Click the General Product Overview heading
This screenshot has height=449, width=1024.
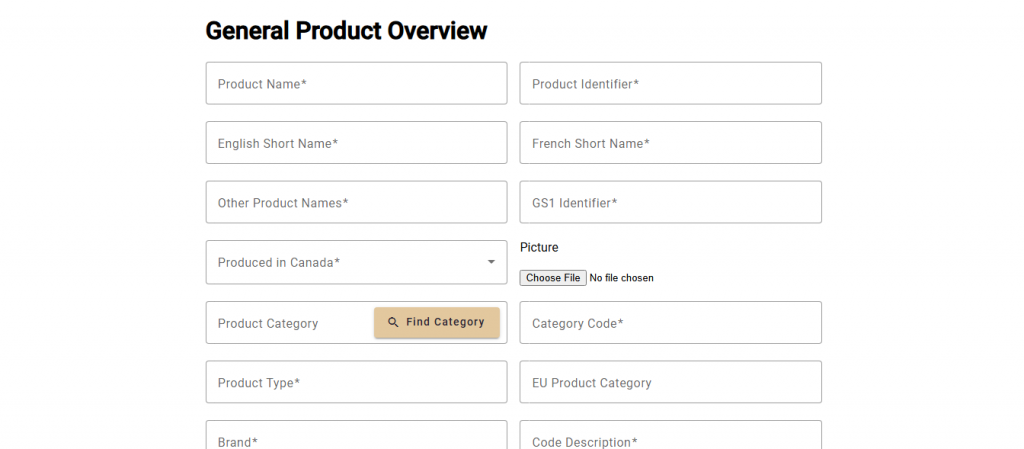click(x=346, y=31)
